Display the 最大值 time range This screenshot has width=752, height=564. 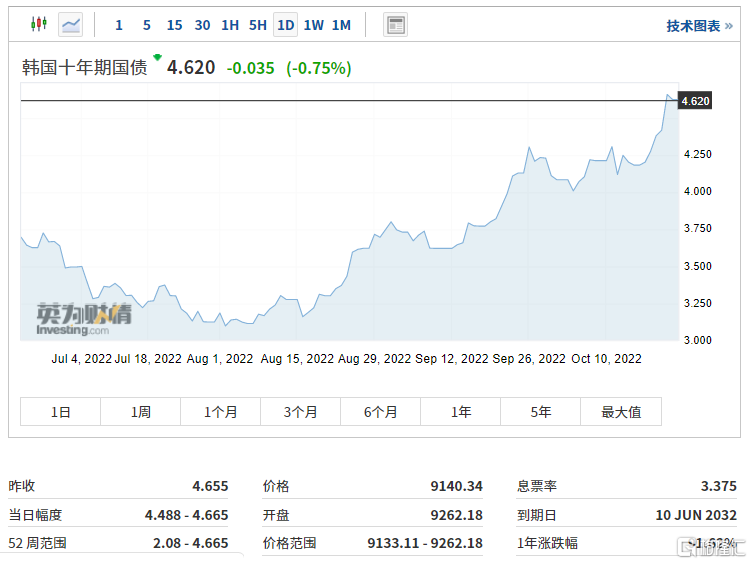(x=621, y=411)
